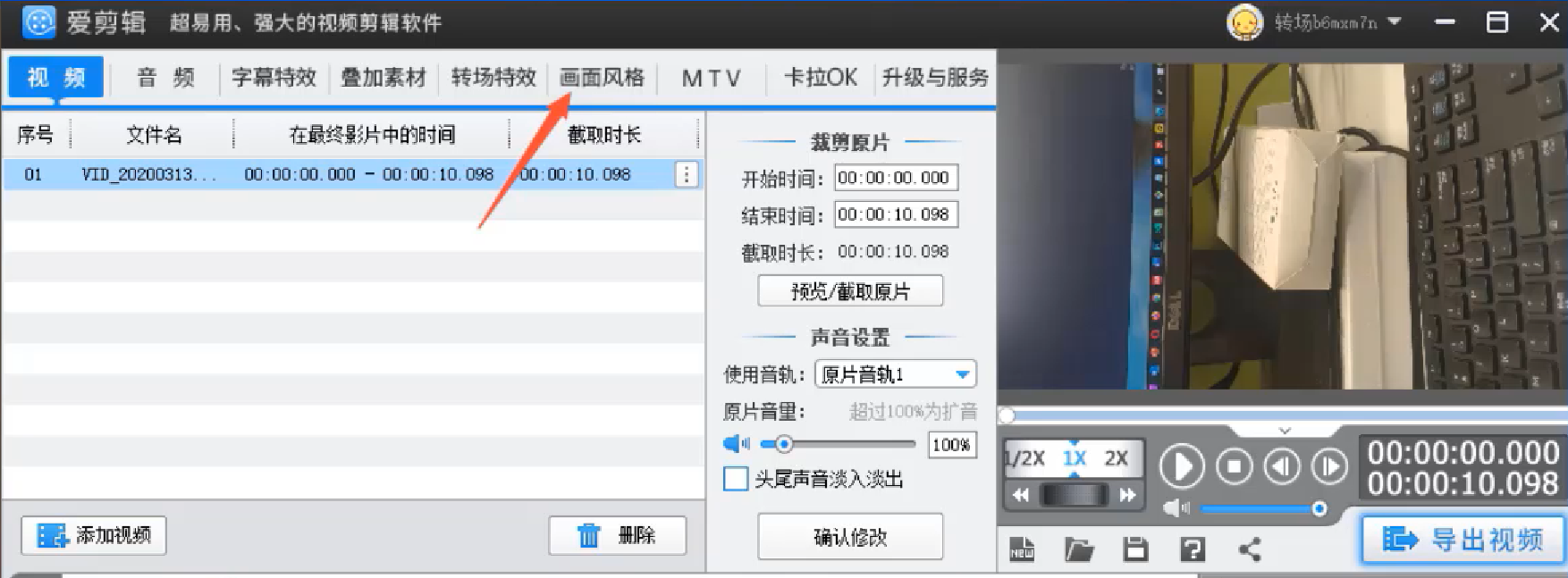
Task: Step forward one frame
Action: pyautogui.click(x=1329, y=466)
